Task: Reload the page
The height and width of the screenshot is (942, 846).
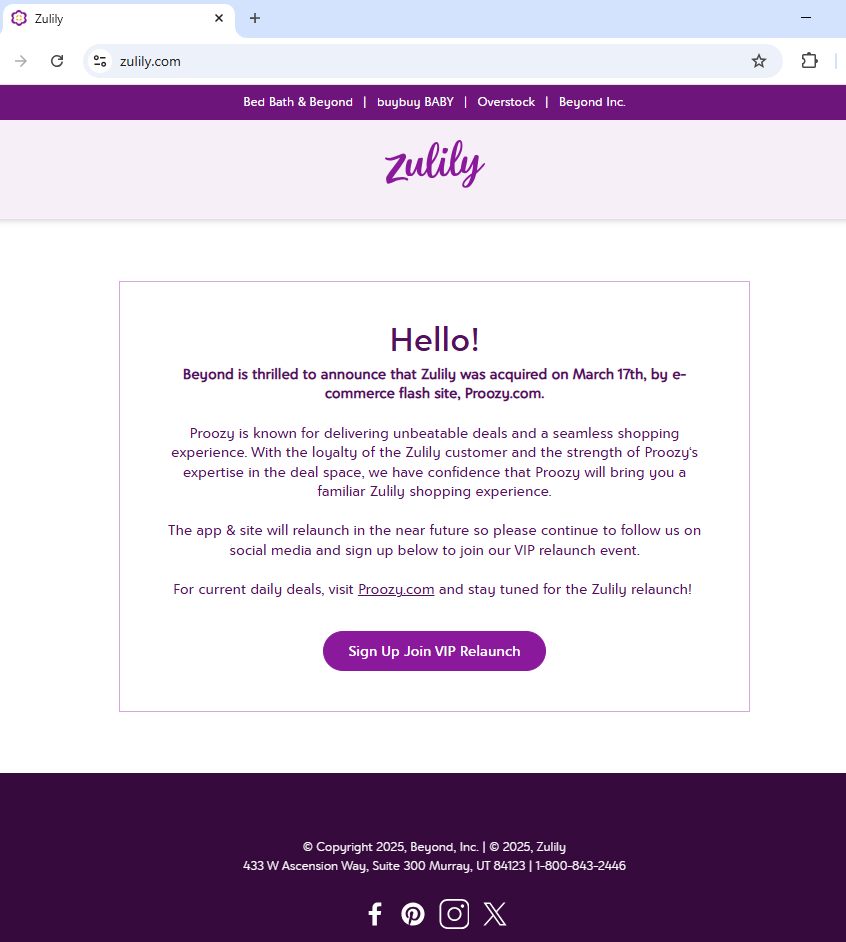Action: [x=57, y=61]
